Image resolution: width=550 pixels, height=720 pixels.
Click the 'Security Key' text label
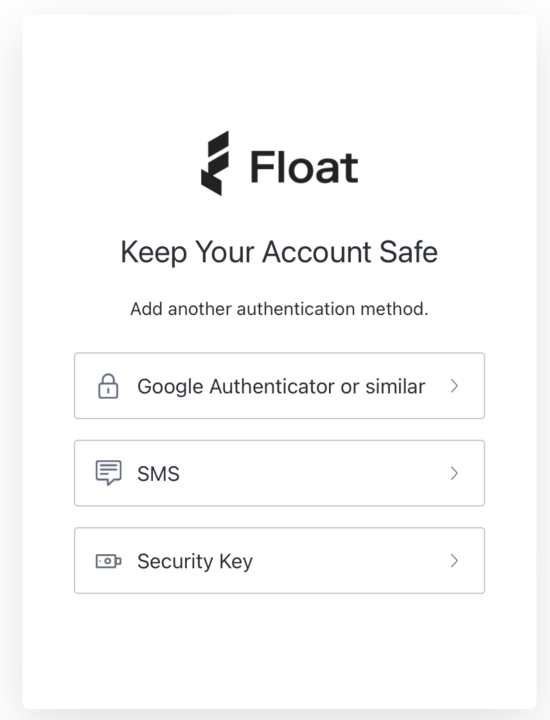click(x=195, y=562)
